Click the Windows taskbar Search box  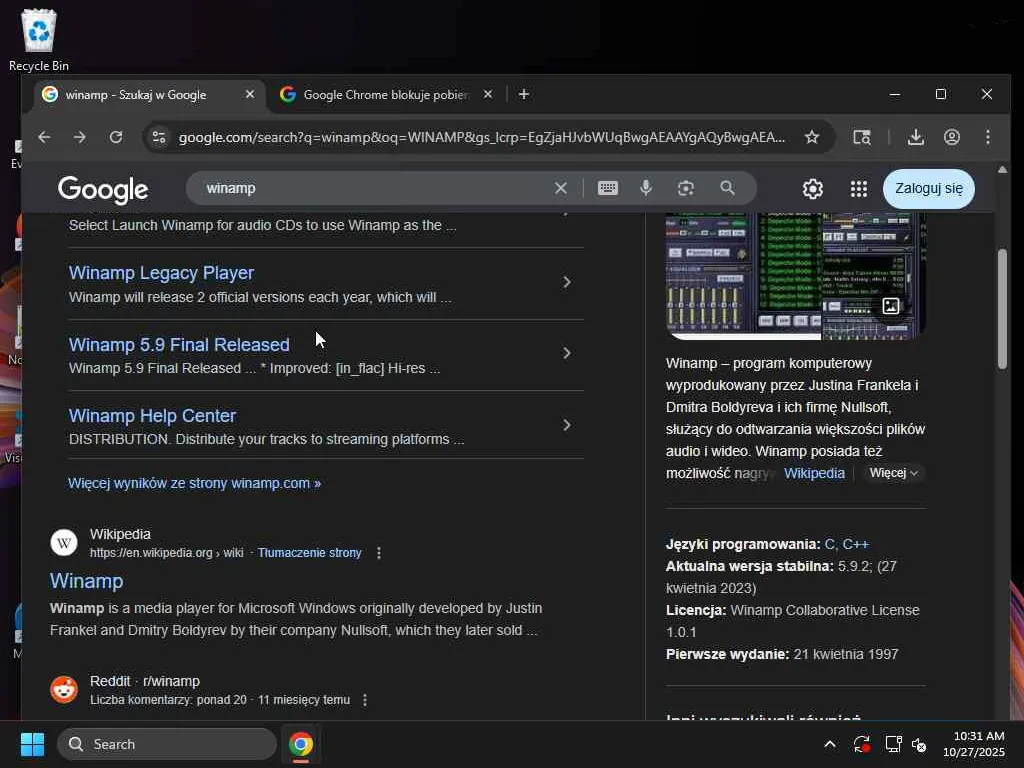pos(167,744)
